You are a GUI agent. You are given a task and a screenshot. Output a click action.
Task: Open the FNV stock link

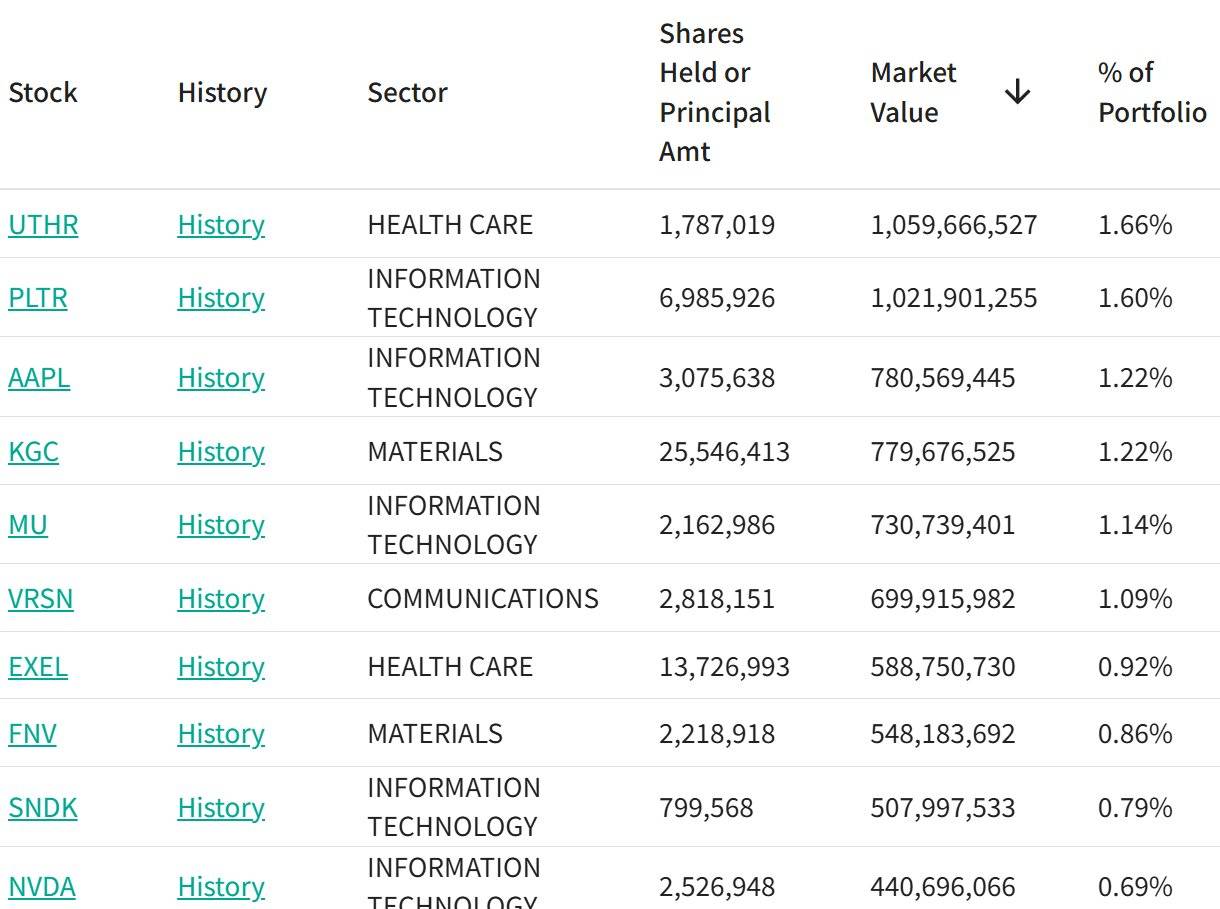point(32,734)
